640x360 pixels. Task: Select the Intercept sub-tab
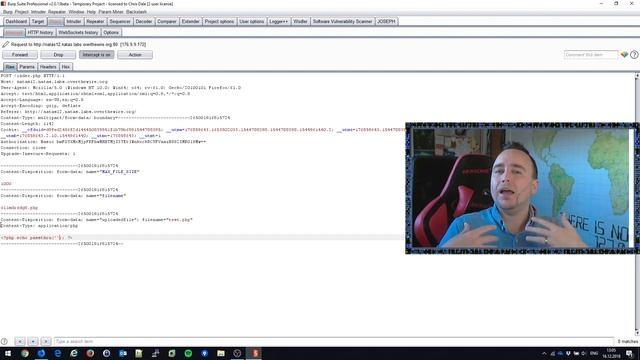14,32
